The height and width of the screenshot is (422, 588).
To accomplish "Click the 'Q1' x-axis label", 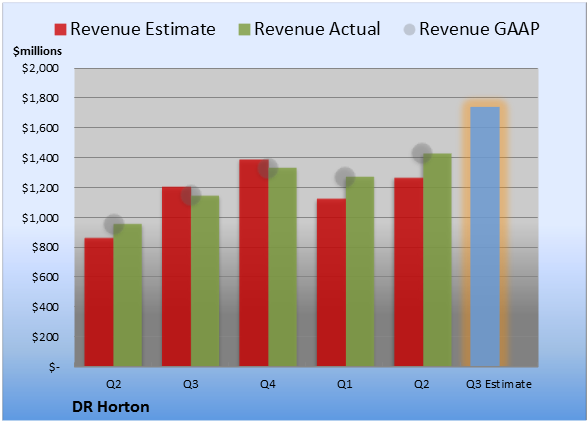I will 345,384.
